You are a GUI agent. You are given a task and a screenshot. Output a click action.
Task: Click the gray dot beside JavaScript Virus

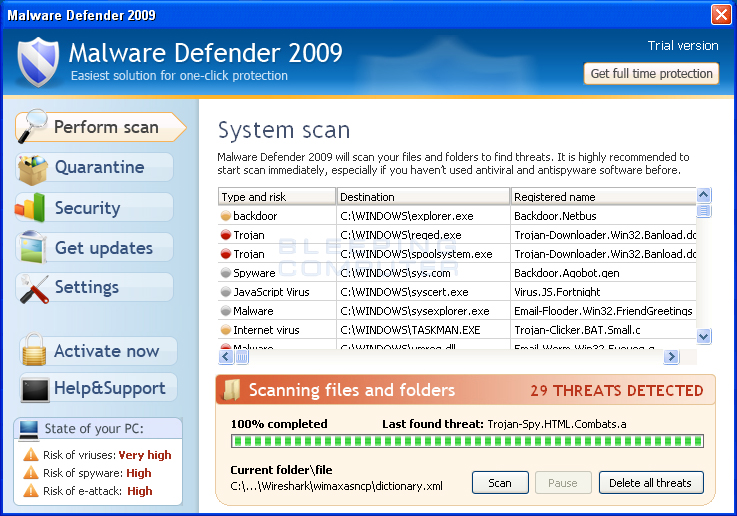[x=226, y=292]
